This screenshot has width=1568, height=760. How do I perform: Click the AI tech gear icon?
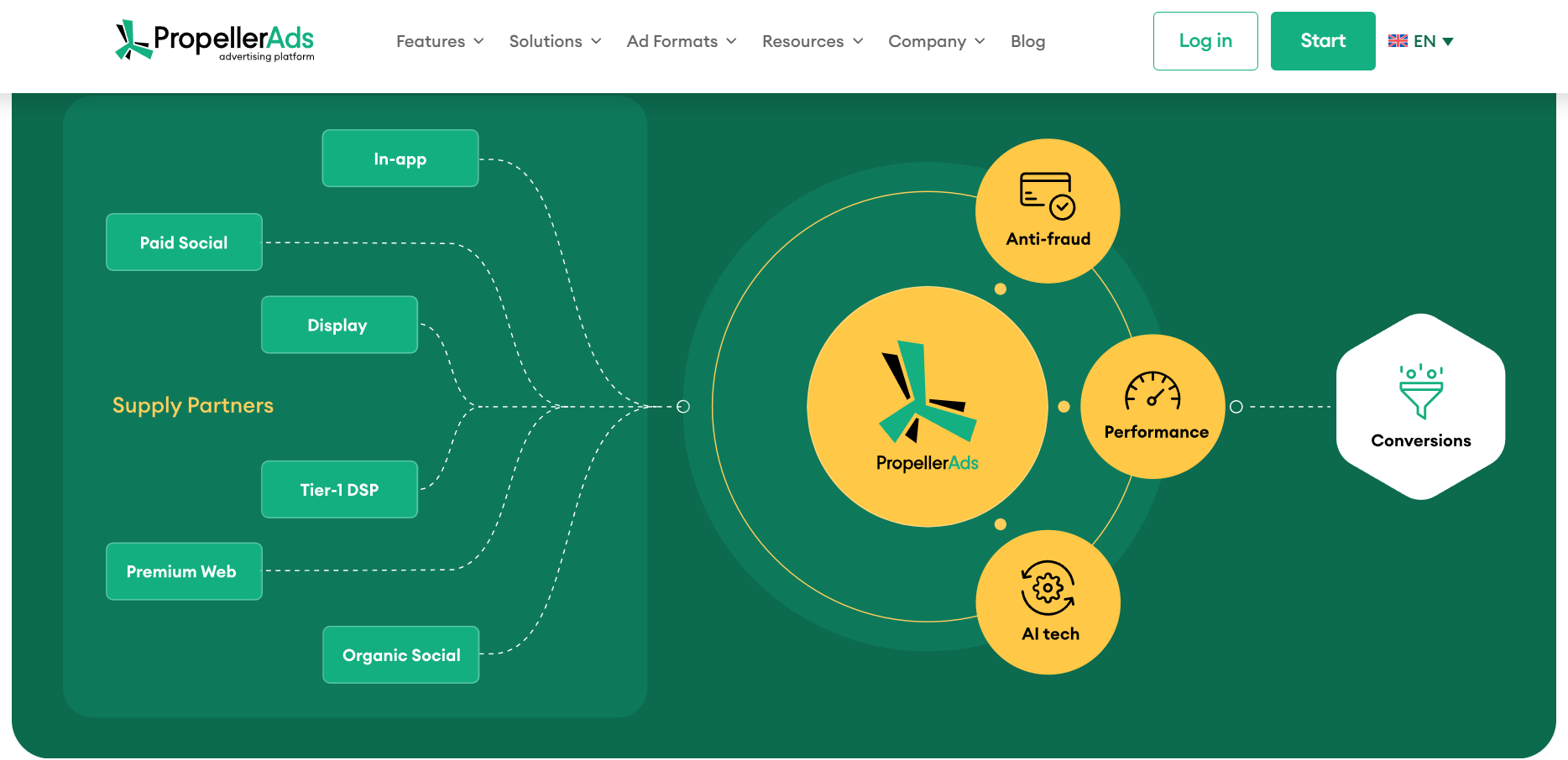[x=1048, y=588]
